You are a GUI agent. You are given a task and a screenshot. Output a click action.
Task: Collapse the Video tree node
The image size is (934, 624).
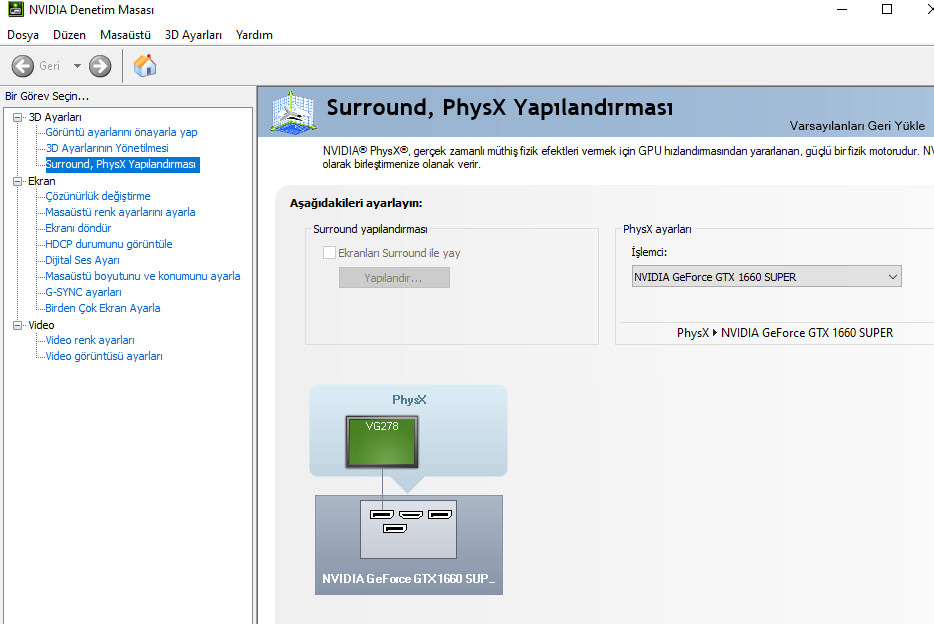(18, 325)
